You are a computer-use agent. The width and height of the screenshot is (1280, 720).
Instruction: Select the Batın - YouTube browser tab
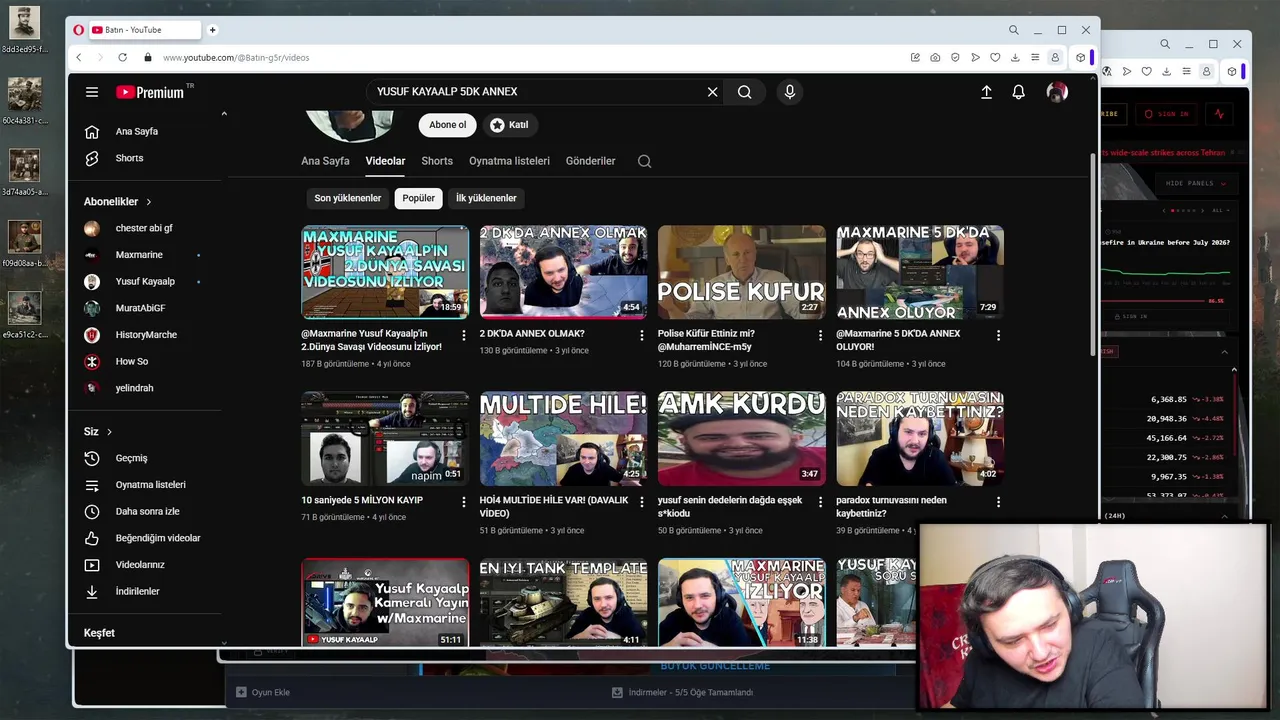(x=145, y=30)
